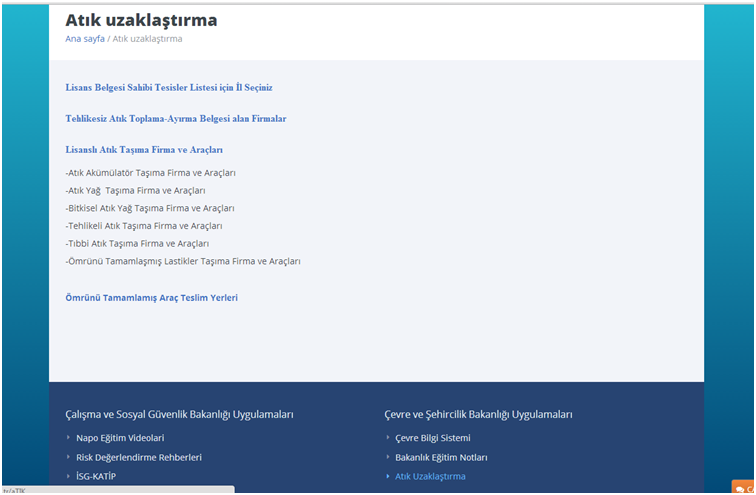
Task: Open Atık Akümülatör Taşıma Firma ve Araçları
Action: tap(150, 173)
